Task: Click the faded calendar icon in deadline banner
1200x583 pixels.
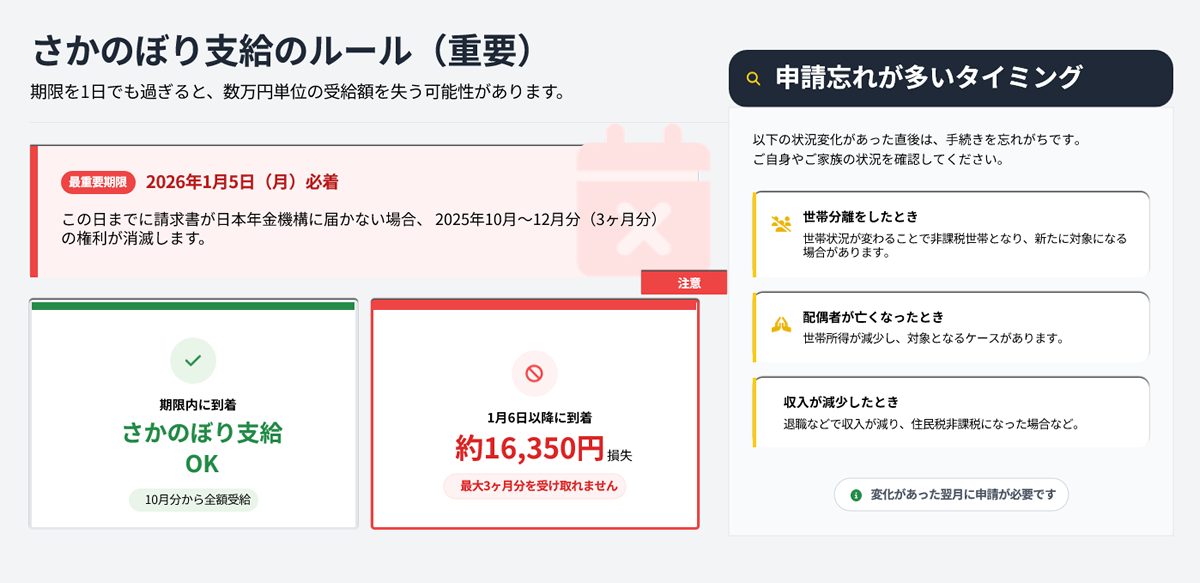Action: [643, 205]
